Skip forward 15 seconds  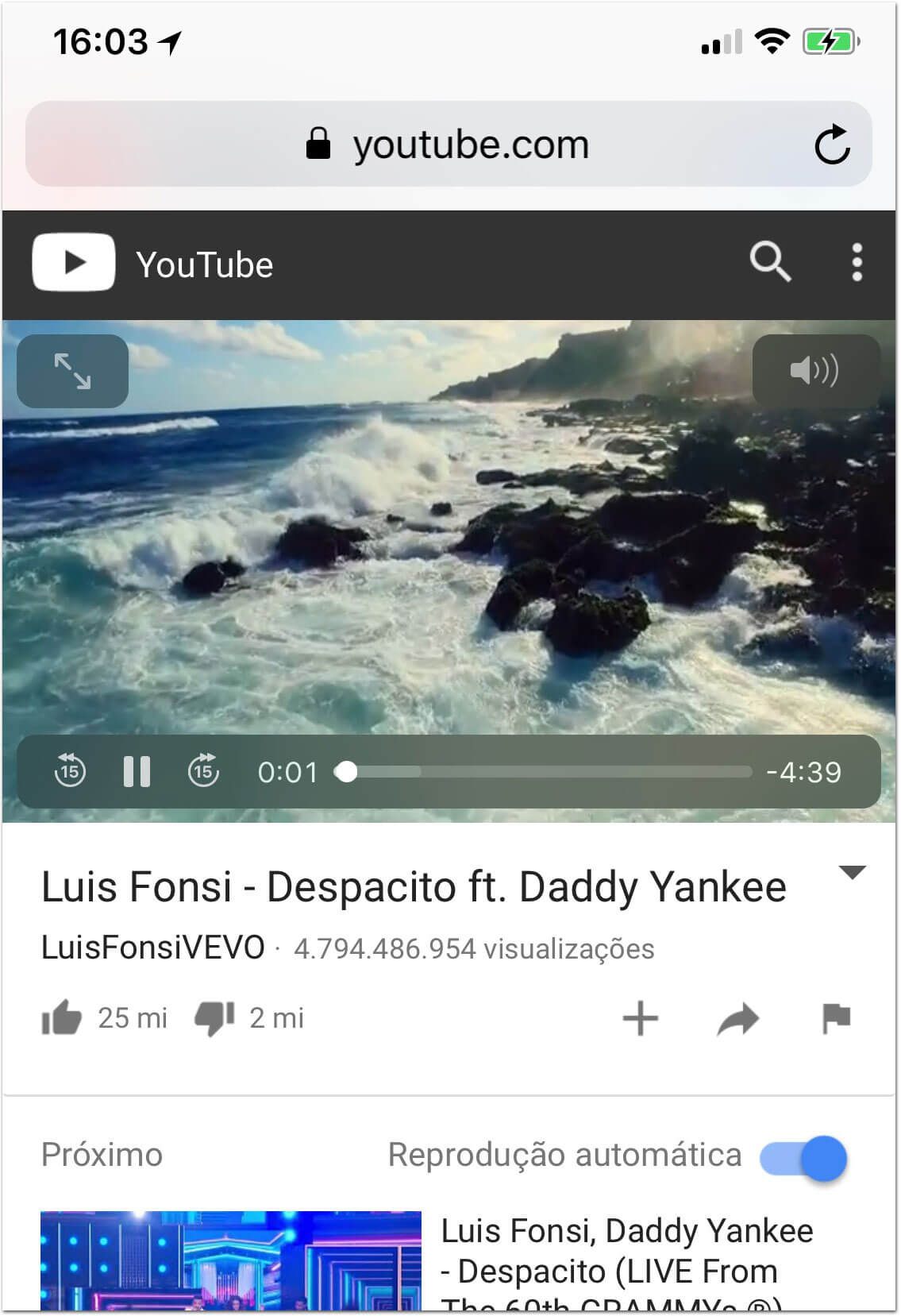203,771
